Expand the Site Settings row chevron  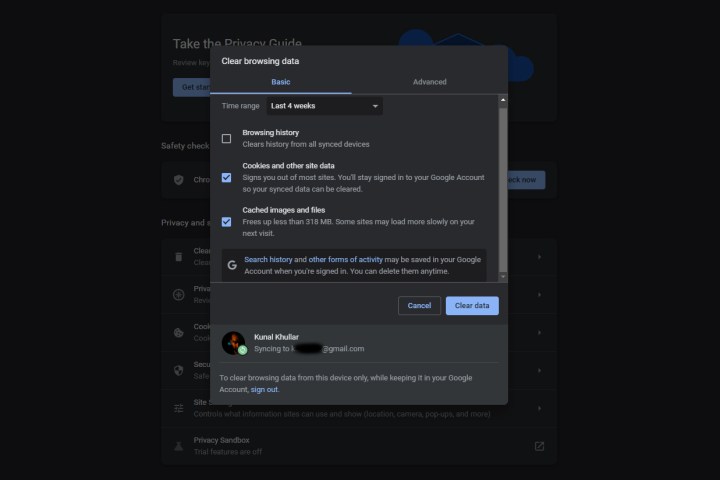540,408
